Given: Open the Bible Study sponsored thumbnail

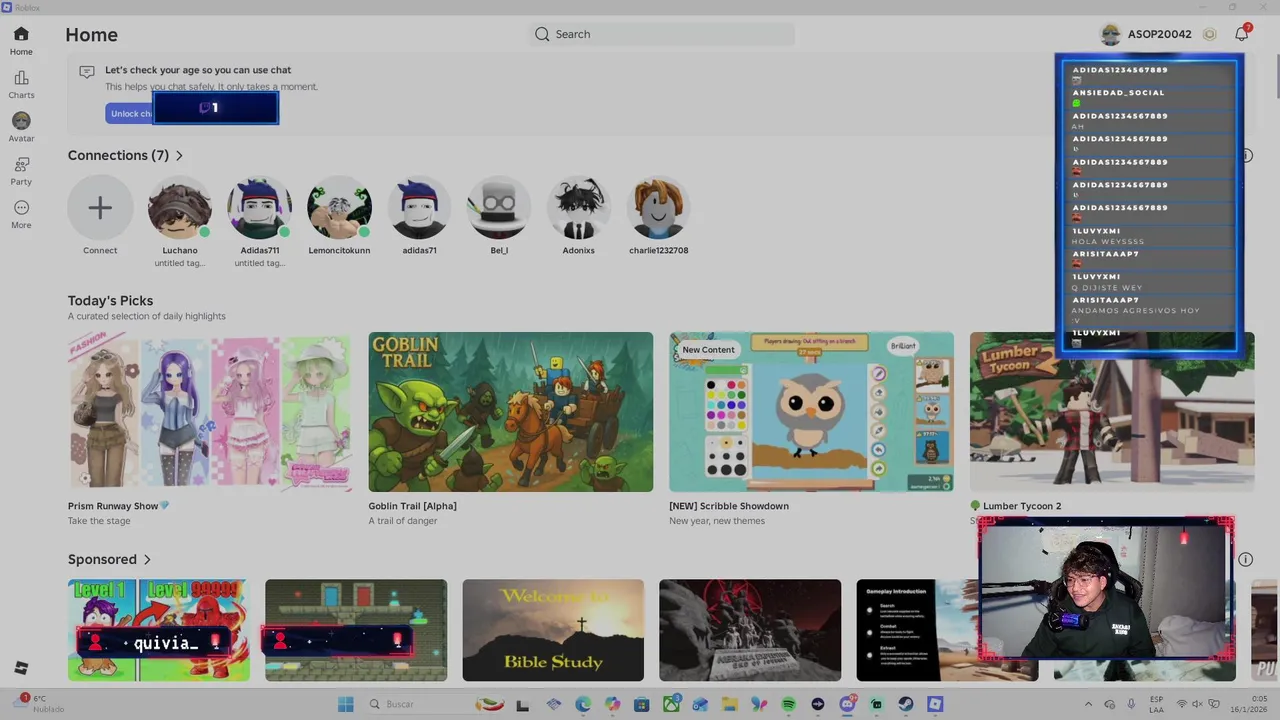Looking at the screenshot, I should tap(553, 630).
